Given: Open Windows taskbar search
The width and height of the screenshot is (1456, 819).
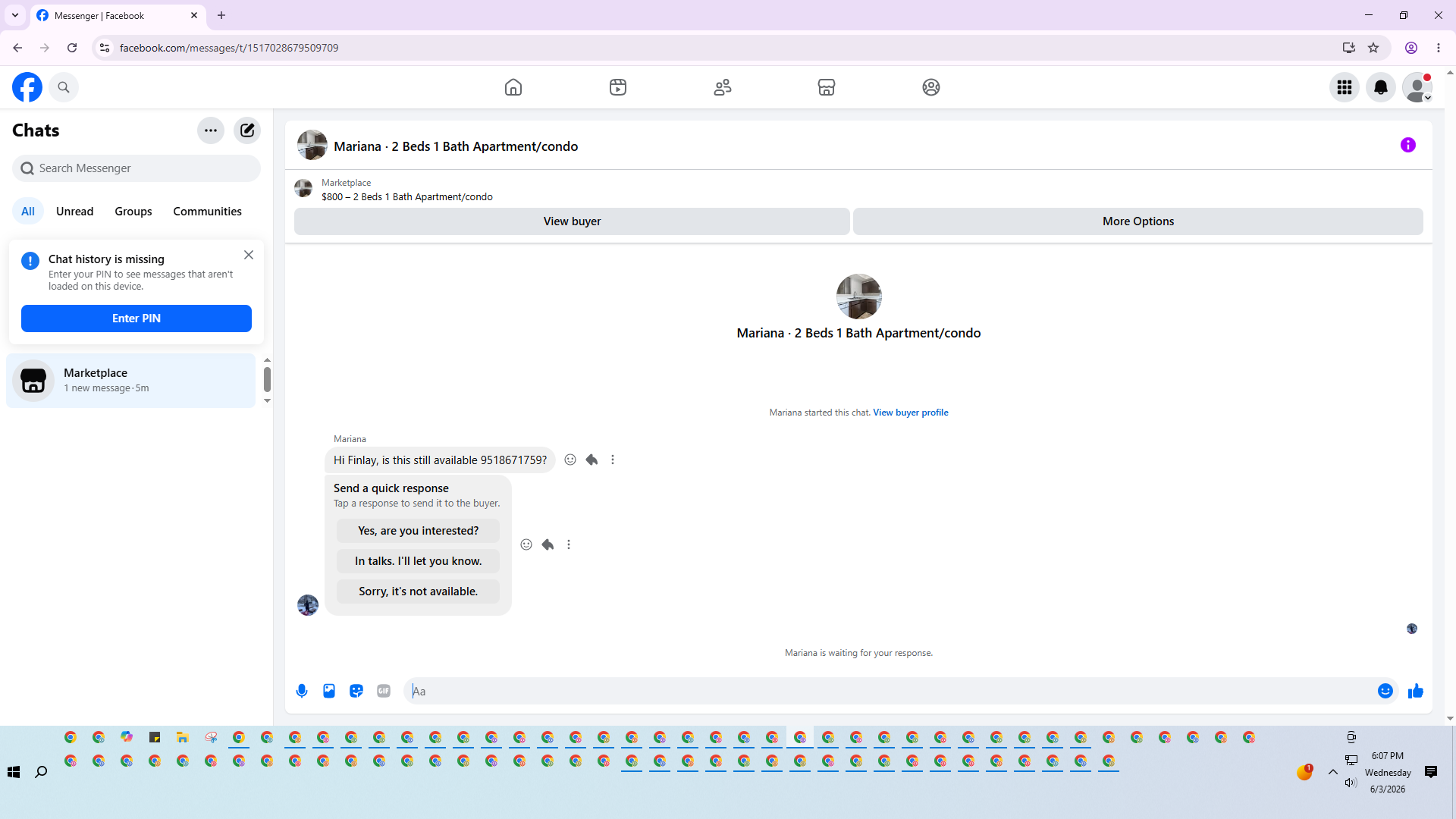Looking at the screenshot, I should (41, 772).
